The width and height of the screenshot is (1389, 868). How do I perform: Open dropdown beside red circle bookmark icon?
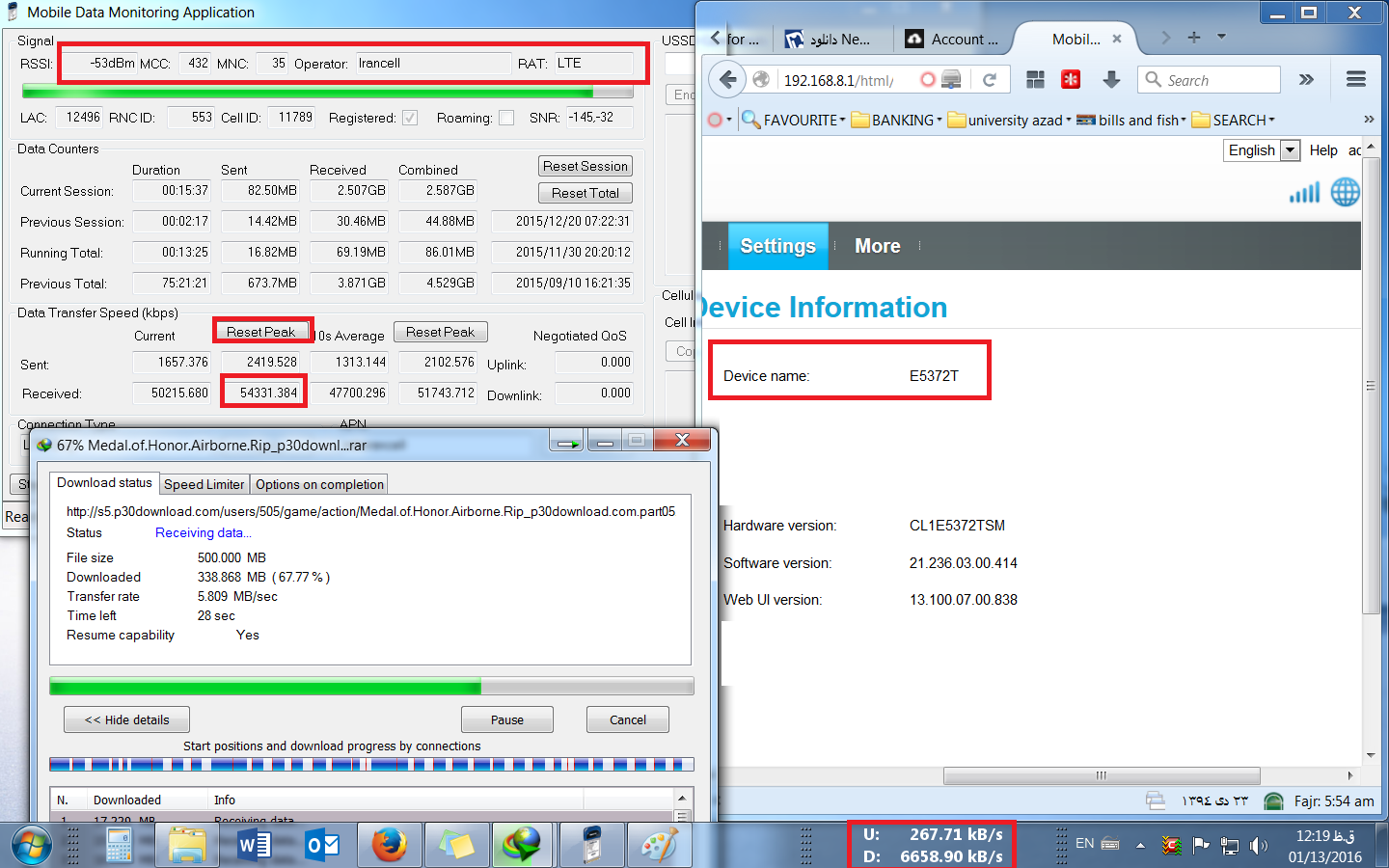[x=729, y=120]
